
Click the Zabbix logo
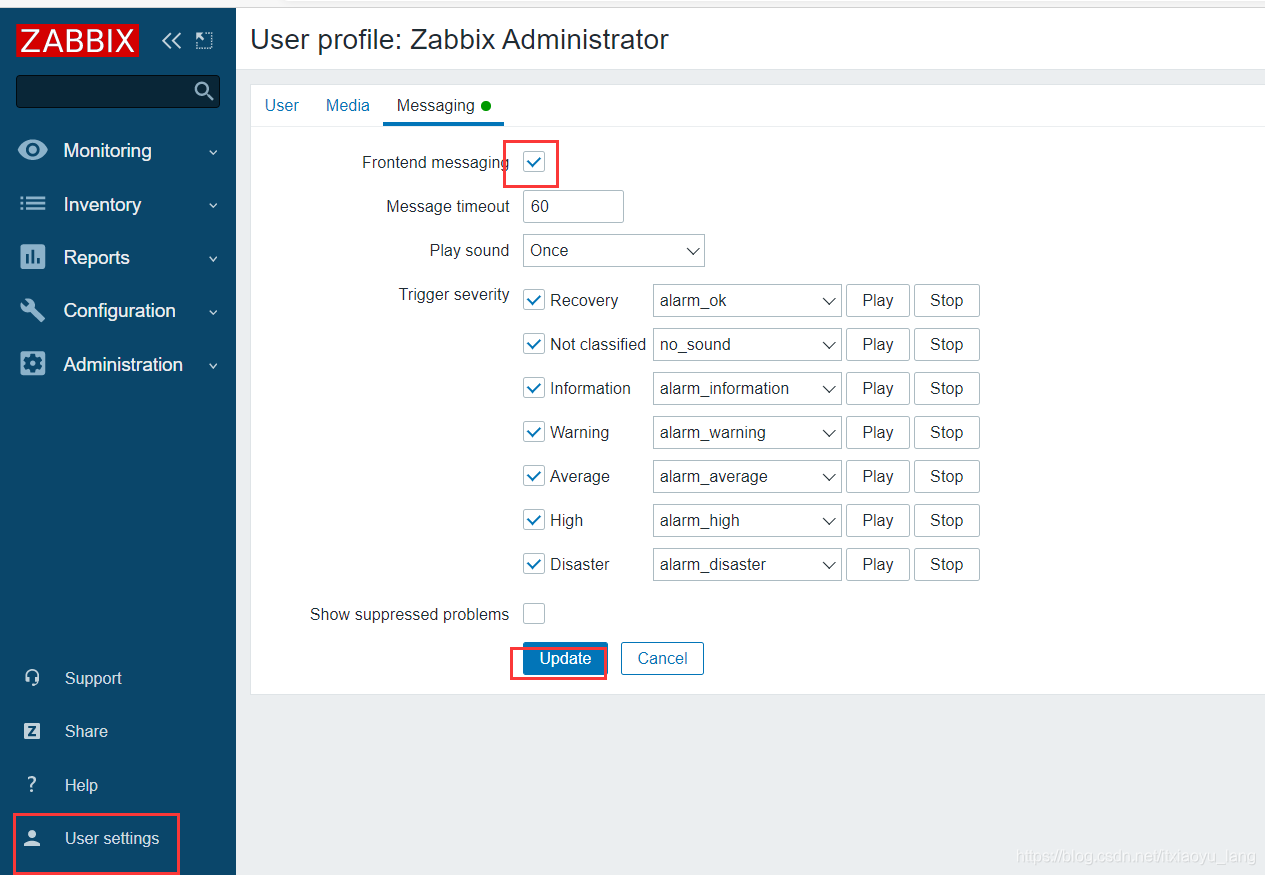point(77,41)
